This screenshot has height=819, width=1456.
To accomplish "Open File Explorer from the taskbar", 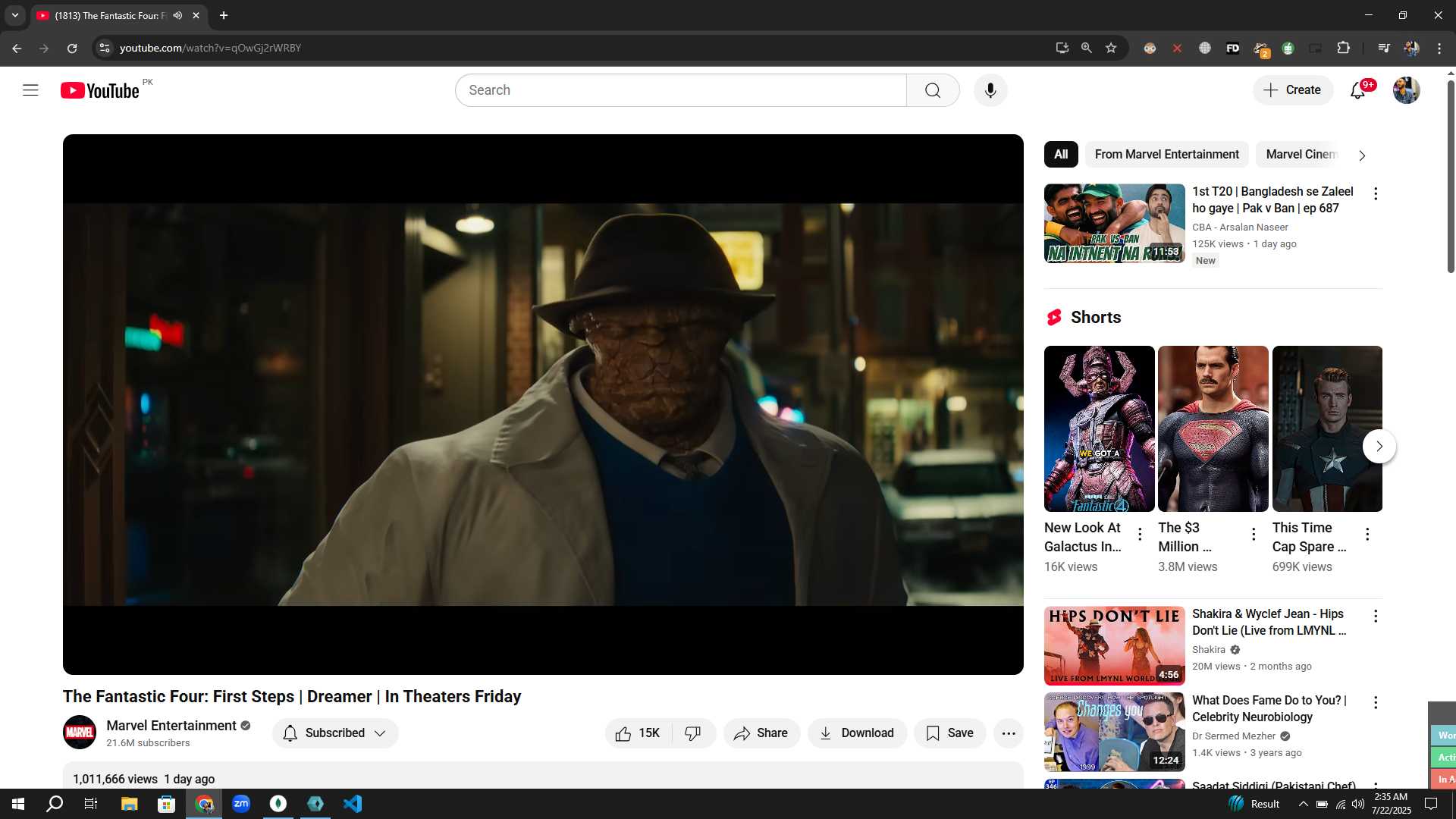I will pos(129,804).
